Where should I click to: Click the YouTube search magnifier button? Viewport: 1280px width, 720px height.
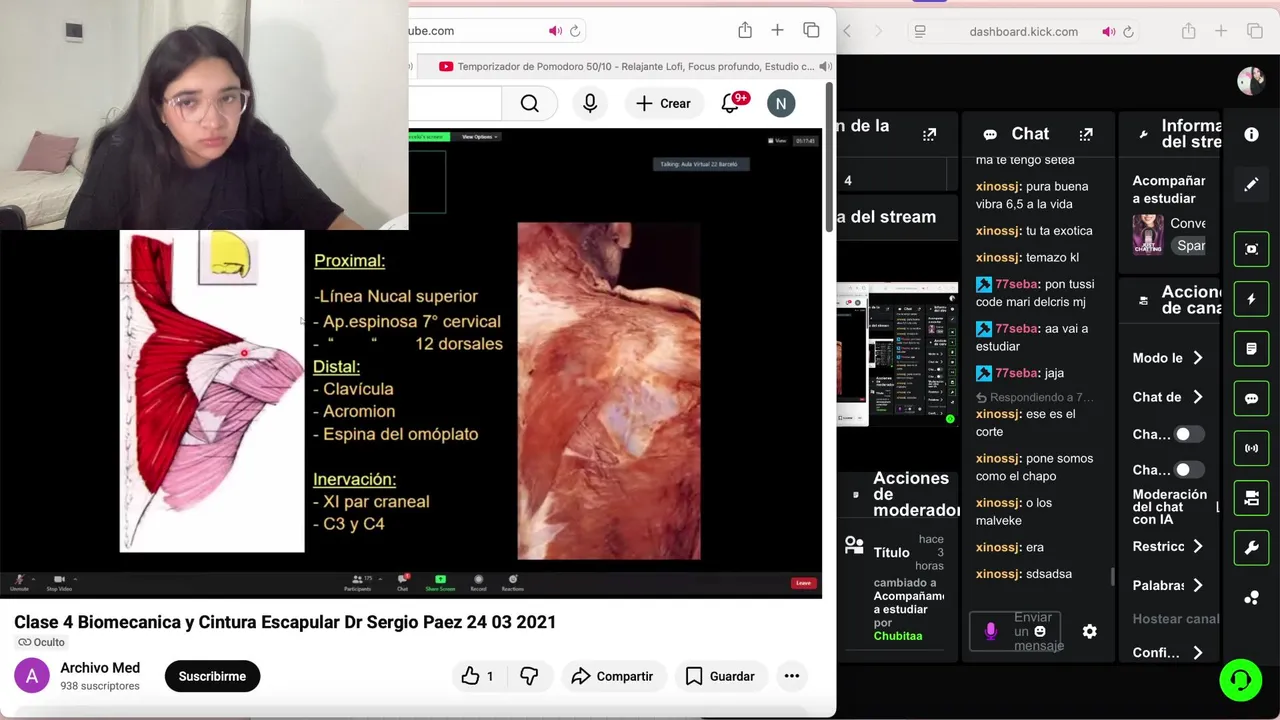(529, 103)
